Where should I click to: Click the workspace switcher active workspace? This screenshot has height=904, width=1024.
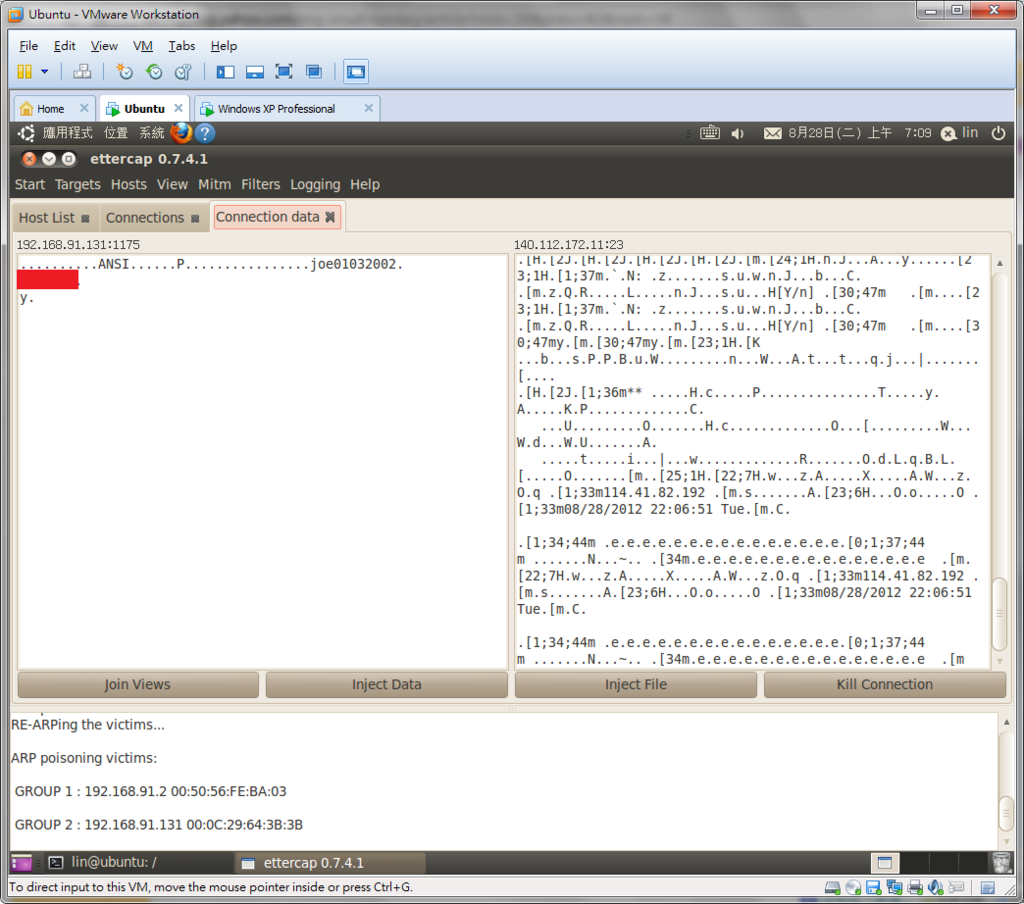point(885,862)
